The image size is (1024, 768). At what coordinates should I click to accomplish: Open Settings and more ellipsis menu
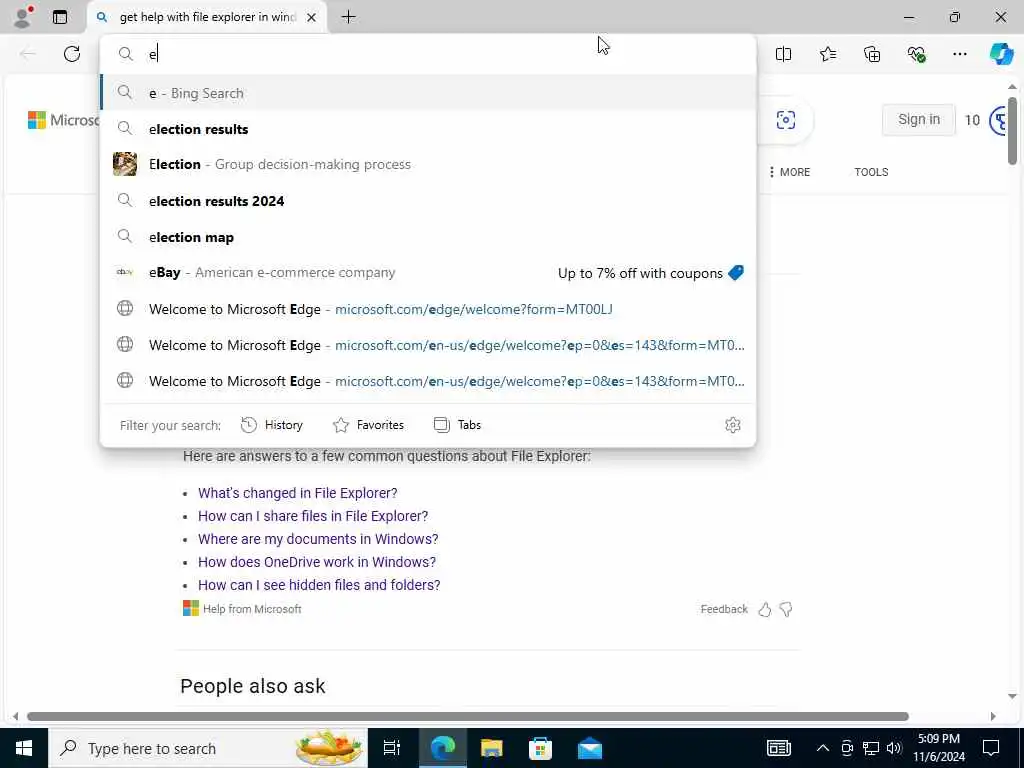click(959, 54)
